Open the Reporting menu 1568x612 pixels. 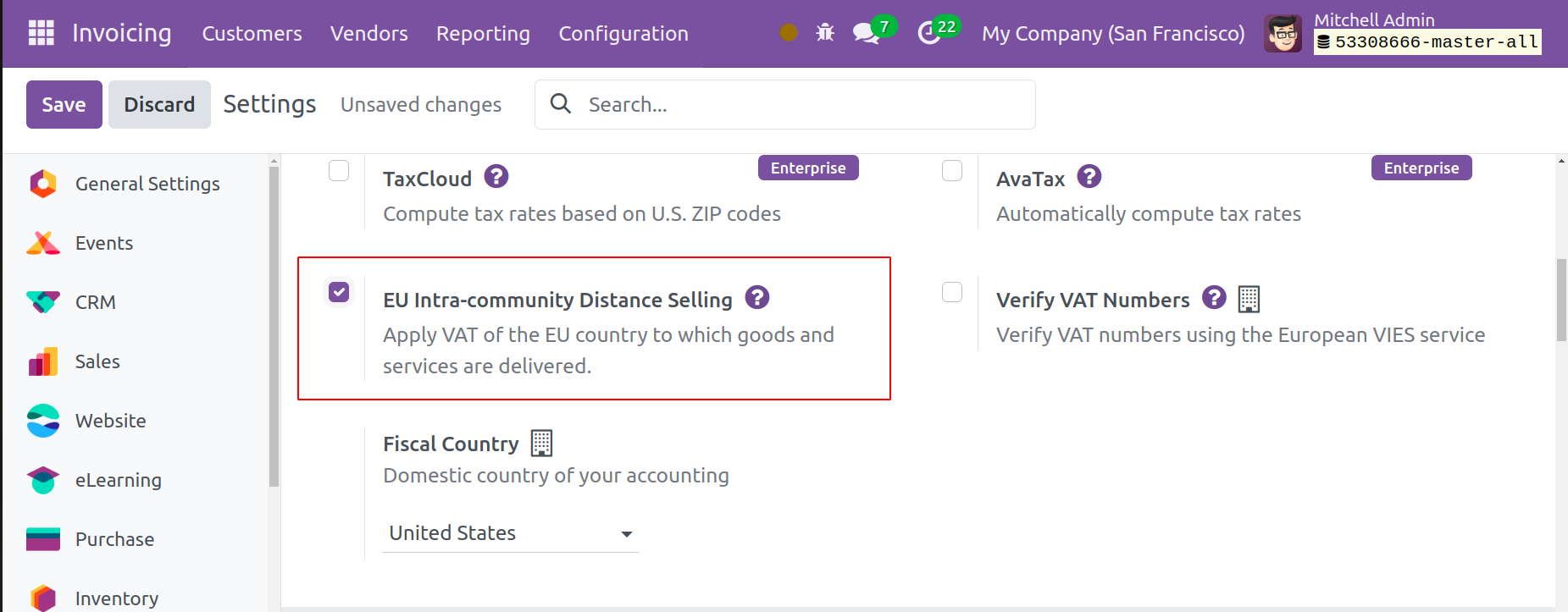pyautogui.click(x=483, y=34)
